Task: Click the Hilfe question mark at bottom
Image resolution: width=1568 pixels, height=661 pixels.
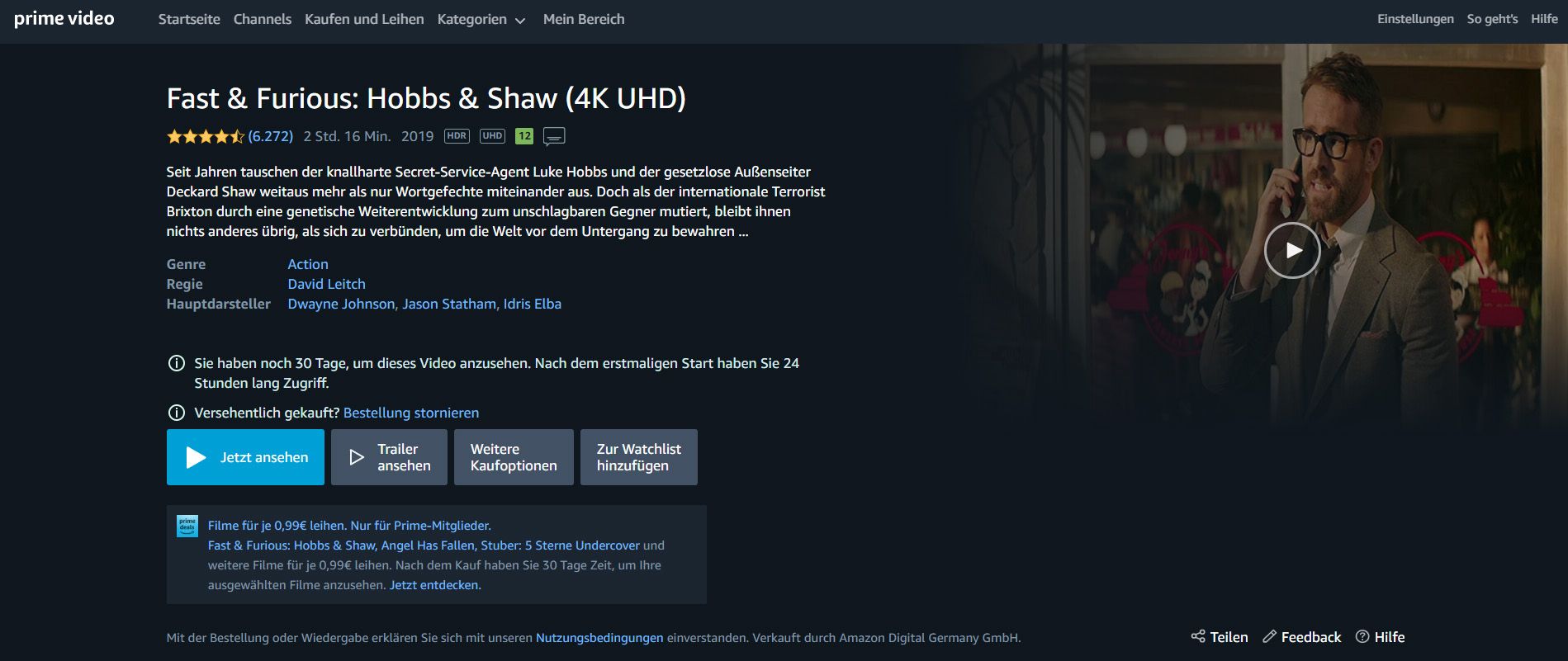Action: coord(1362,636)
